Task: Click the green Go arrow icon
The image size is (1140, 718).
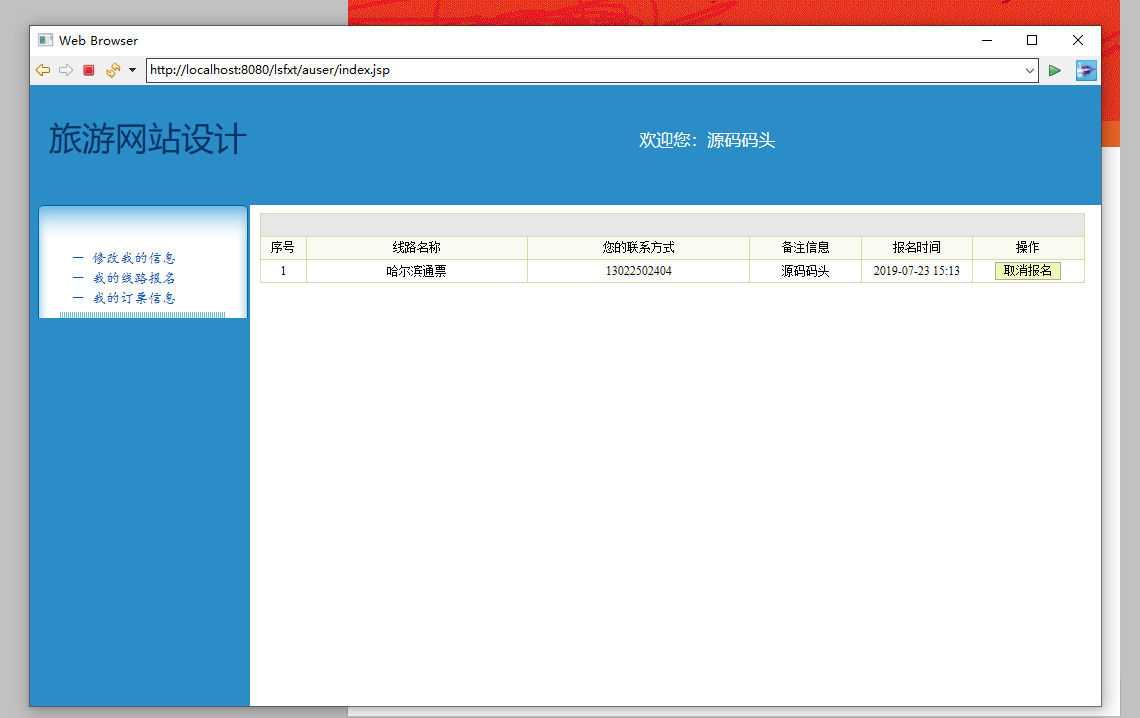Action: (x=1055, y=70)
